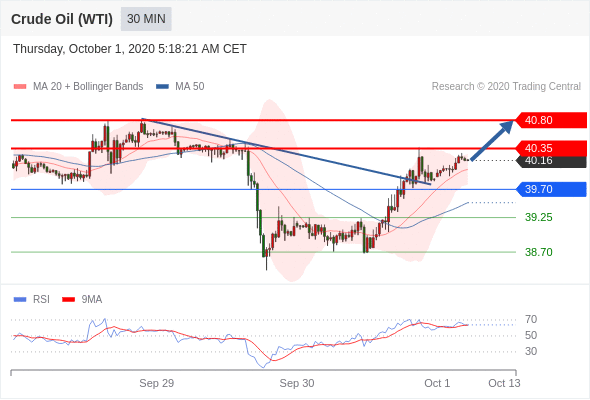
Task: Click the 39.70 pivot price tag
Action: [551, 189]
